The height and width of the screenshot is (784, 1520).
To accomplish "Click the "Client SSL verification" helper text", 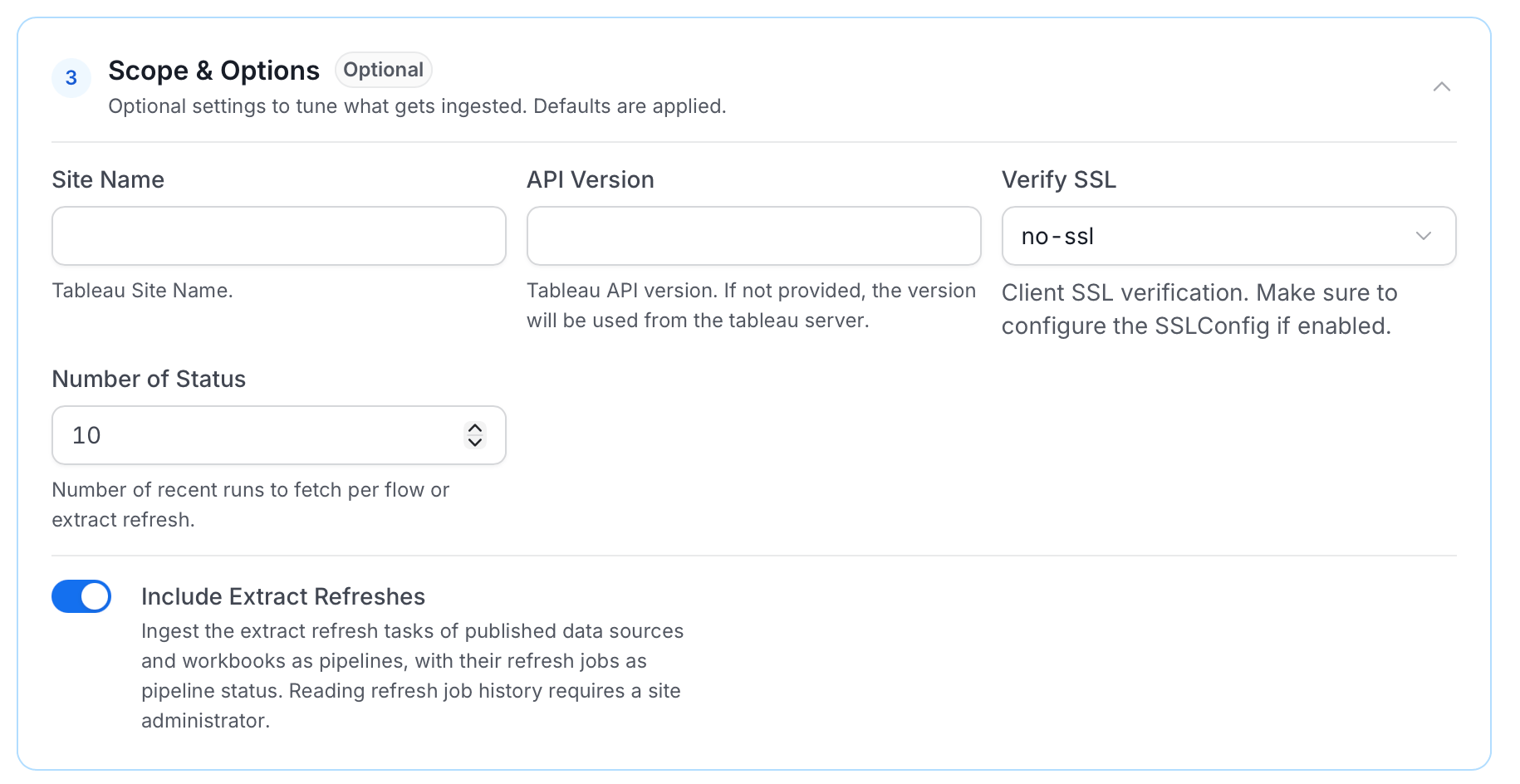I will click(1199, 309).
